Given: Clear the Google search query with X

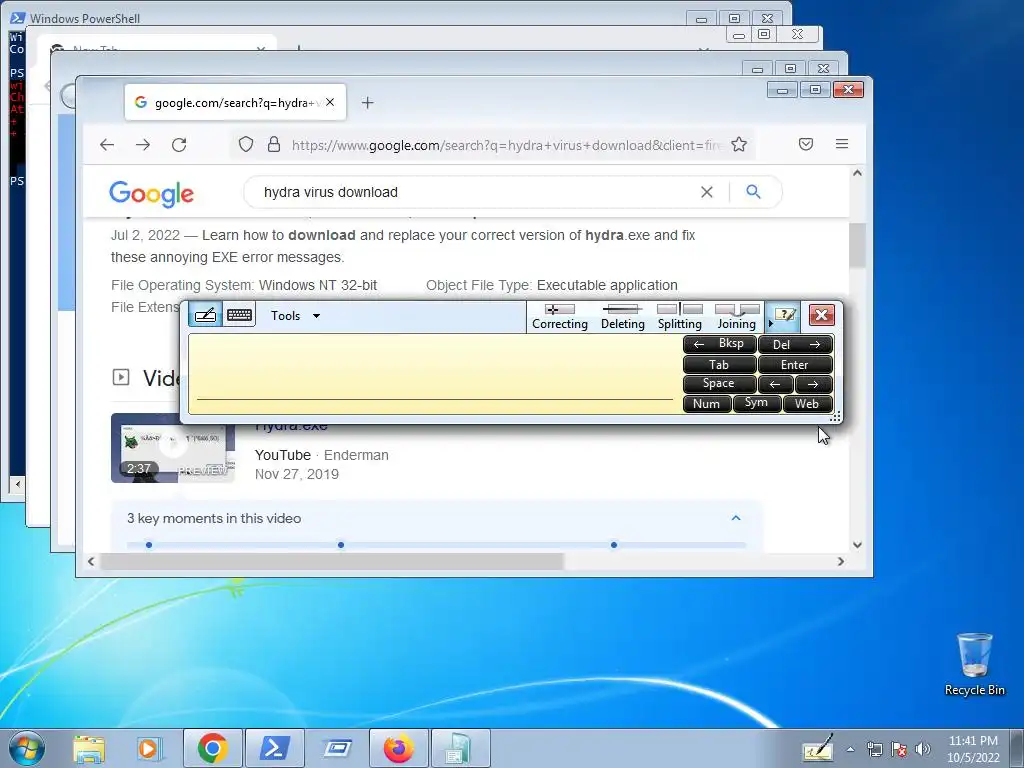Looking at the screenshot, I should pyautogui.click(x=707, y=192).
